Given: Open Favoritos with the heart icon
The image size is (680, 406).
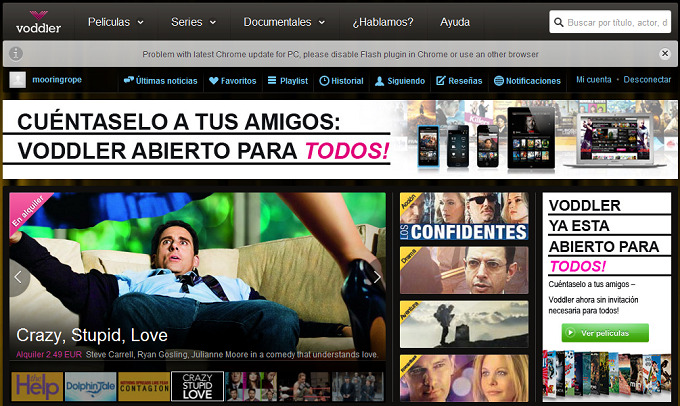Looking at the screenshot, I should (233, 81).
